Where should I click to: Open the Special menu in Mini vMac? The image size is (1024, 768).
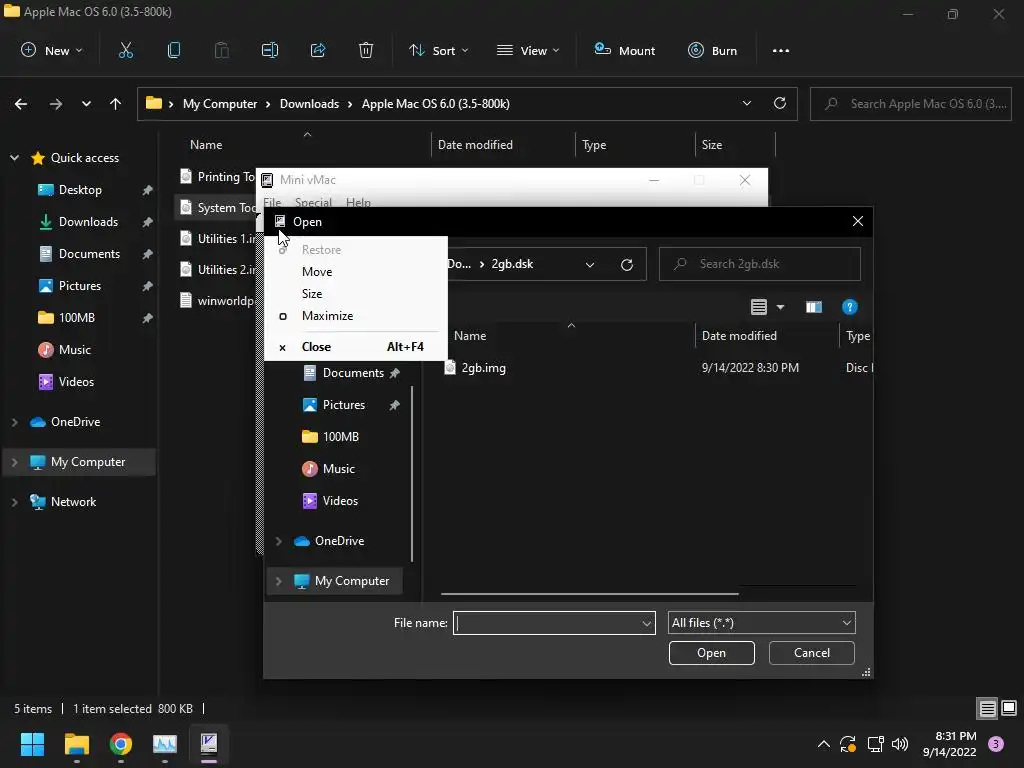(x=313, y=202)
